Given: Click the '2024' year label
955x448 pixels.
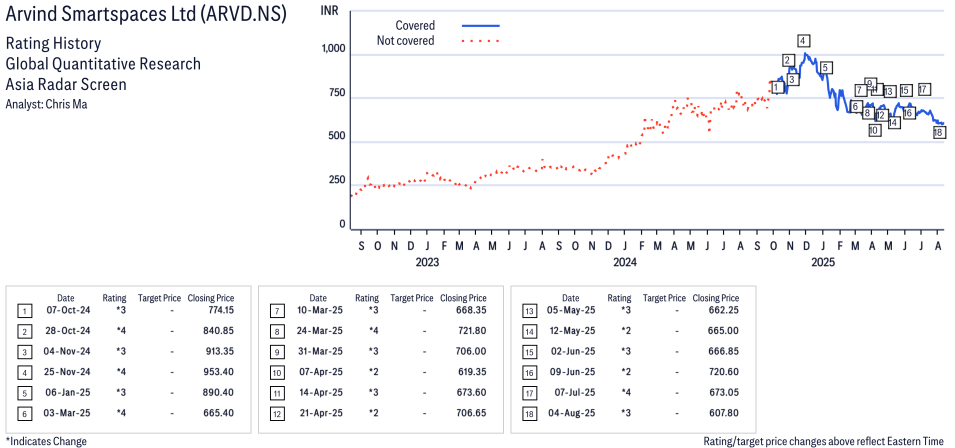Looking at the screenshot, I should click(x=625, y=262).
